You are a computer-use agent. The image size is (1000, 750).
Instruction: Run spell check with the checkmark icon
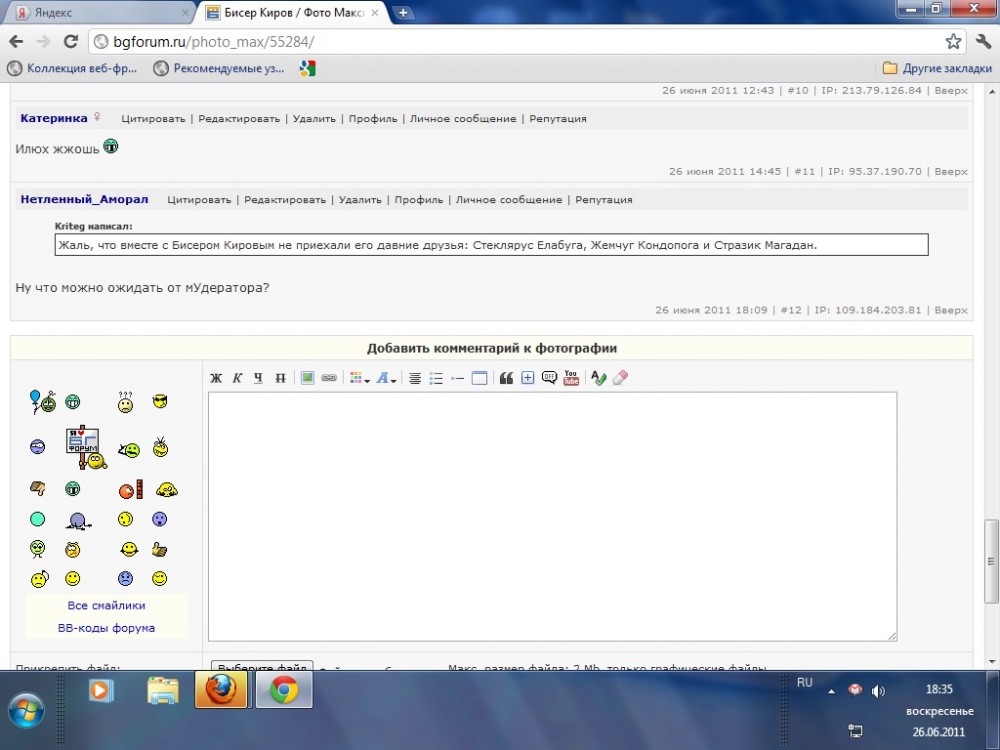[598, 378]
